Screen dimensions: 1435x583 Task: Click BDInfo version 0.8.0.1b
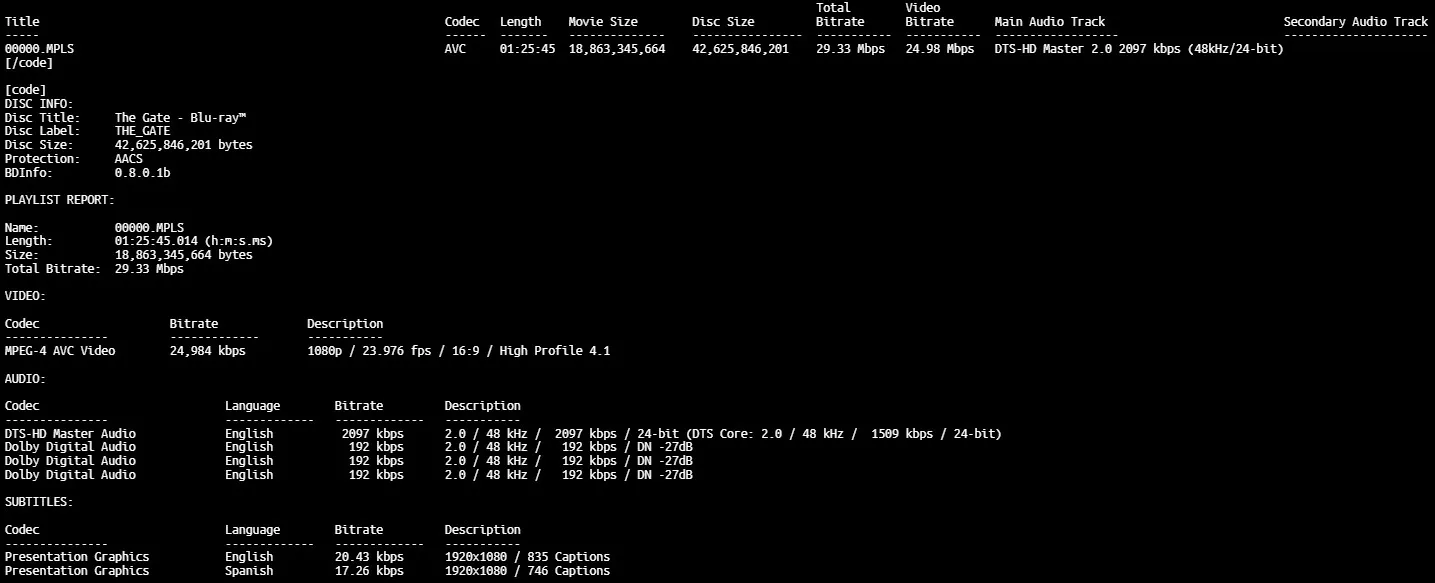click(x=142, y=173)
